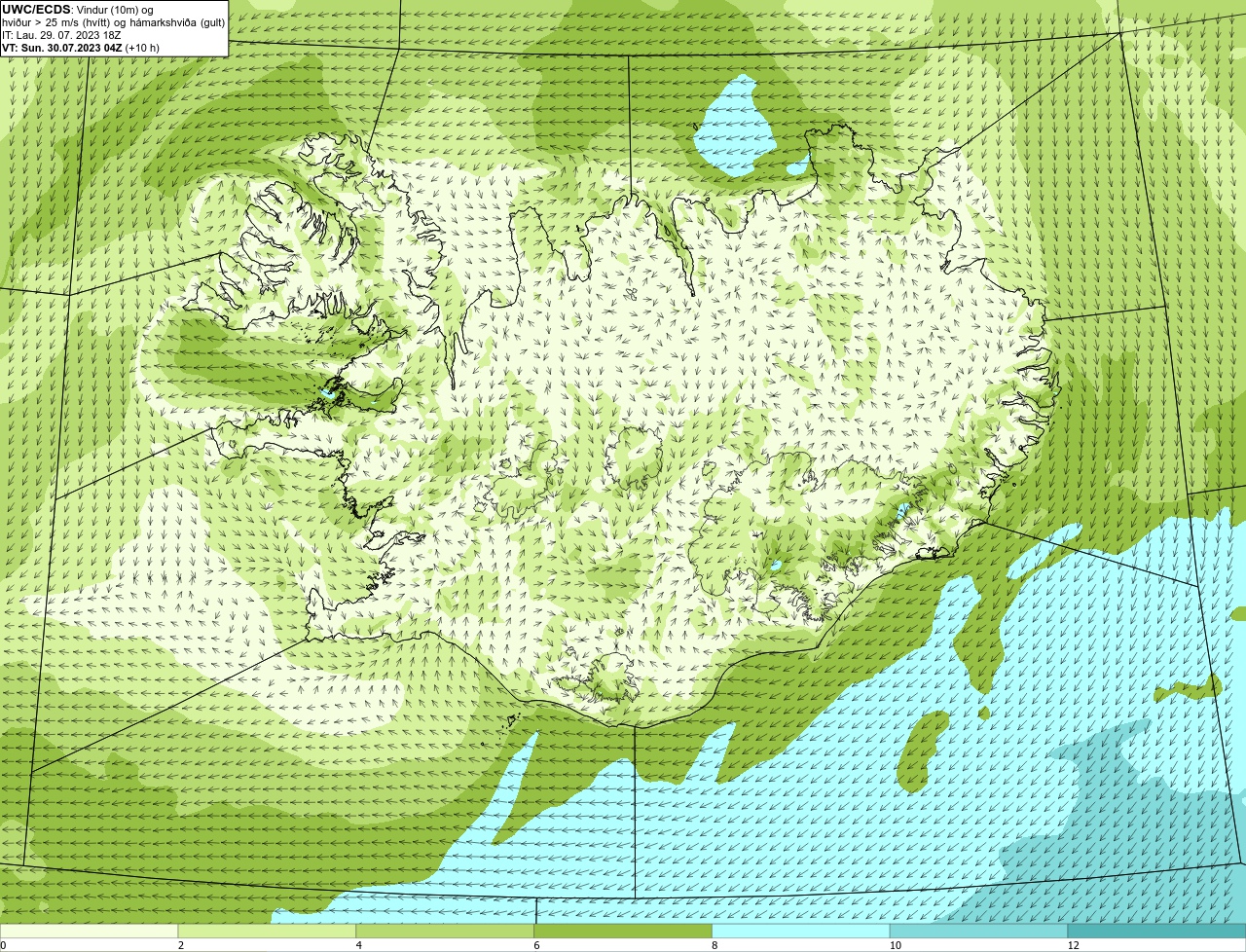This screenshot has height=952, width=1246.
Task: Pick the palest legend swatch, 0 to 2
Action: tap(89, 932)
